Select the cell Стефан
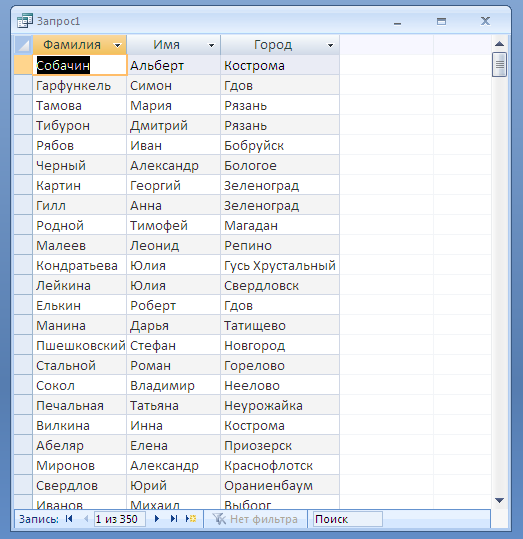523x539 pixels. tap(174, 345)
